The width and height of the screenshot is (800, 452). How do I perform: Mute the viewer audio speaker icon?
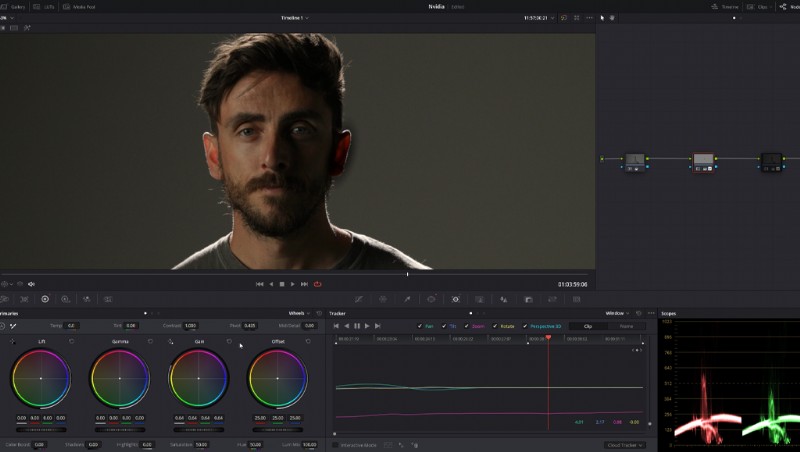coord(31,284)
